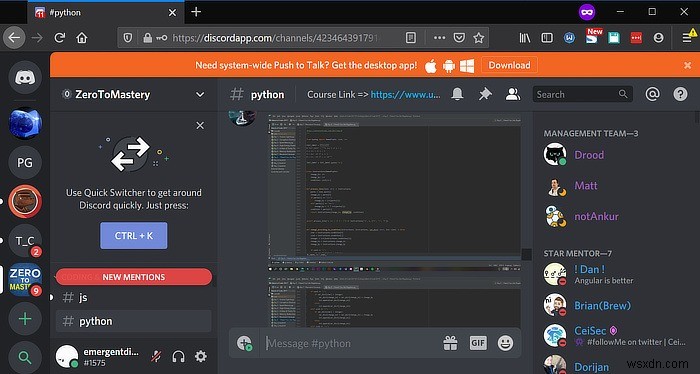Go to browser home page
This screenshot has height=374, width=700.
click(82, 38)
